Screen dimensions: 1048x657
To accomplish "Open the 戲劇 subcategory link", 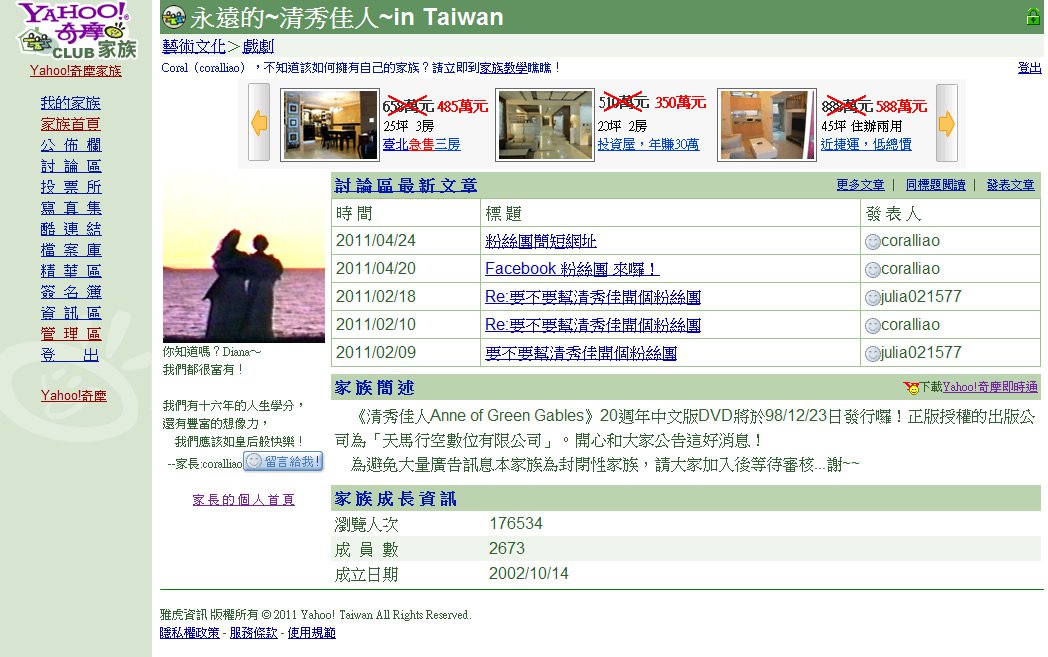I will point(258,46).
